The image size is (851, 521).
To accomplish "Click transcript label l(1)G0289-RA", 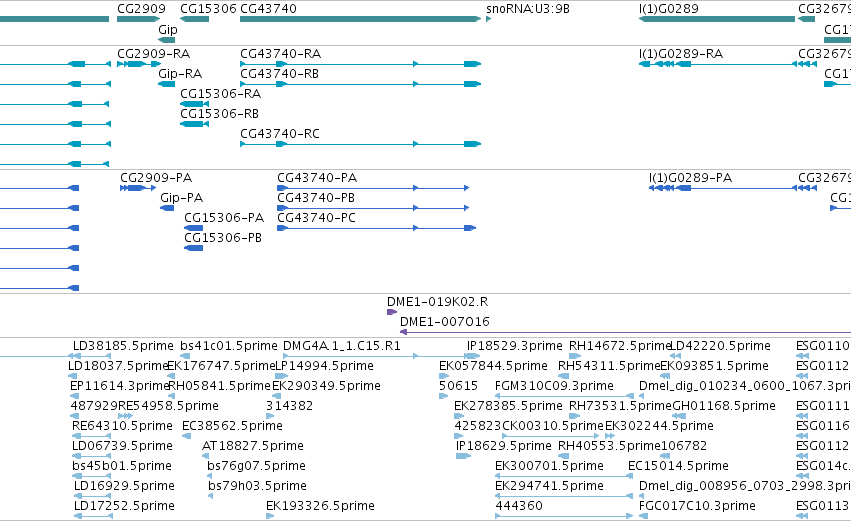I will (681, 54).
